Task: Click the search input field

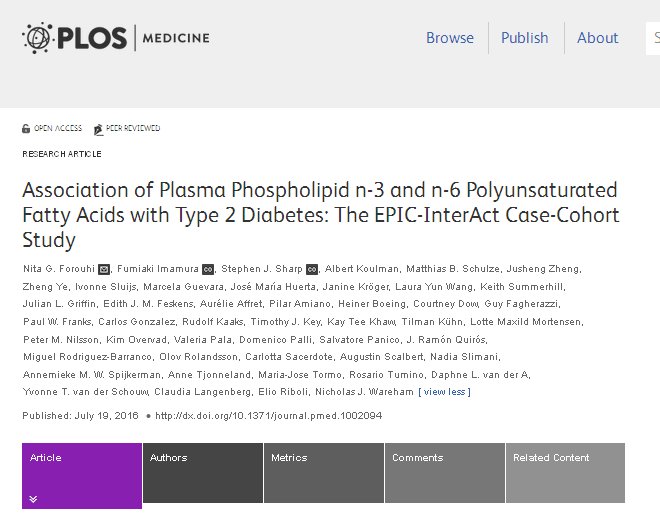Action: pos(653,38)
